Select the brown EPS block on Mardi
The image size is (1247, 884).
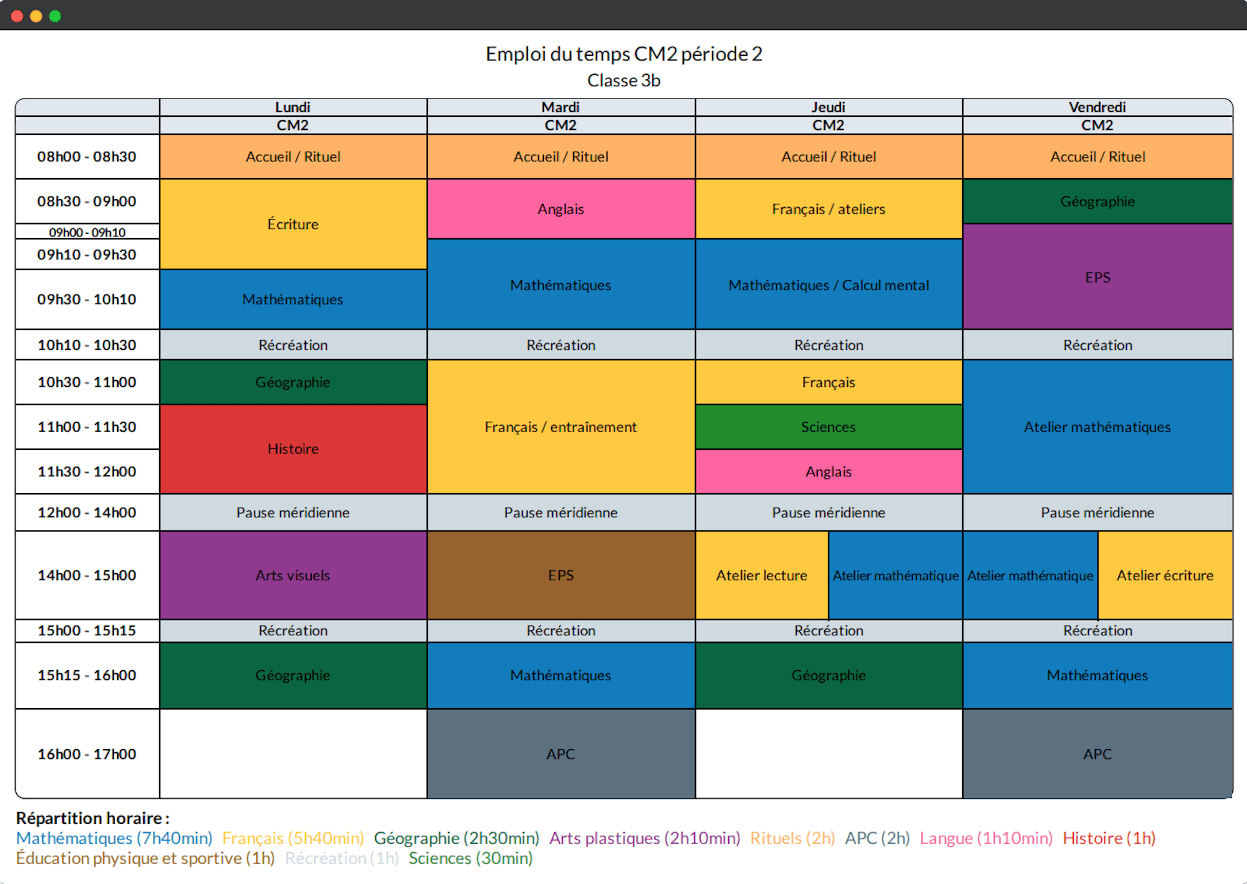tap(560, 575)
